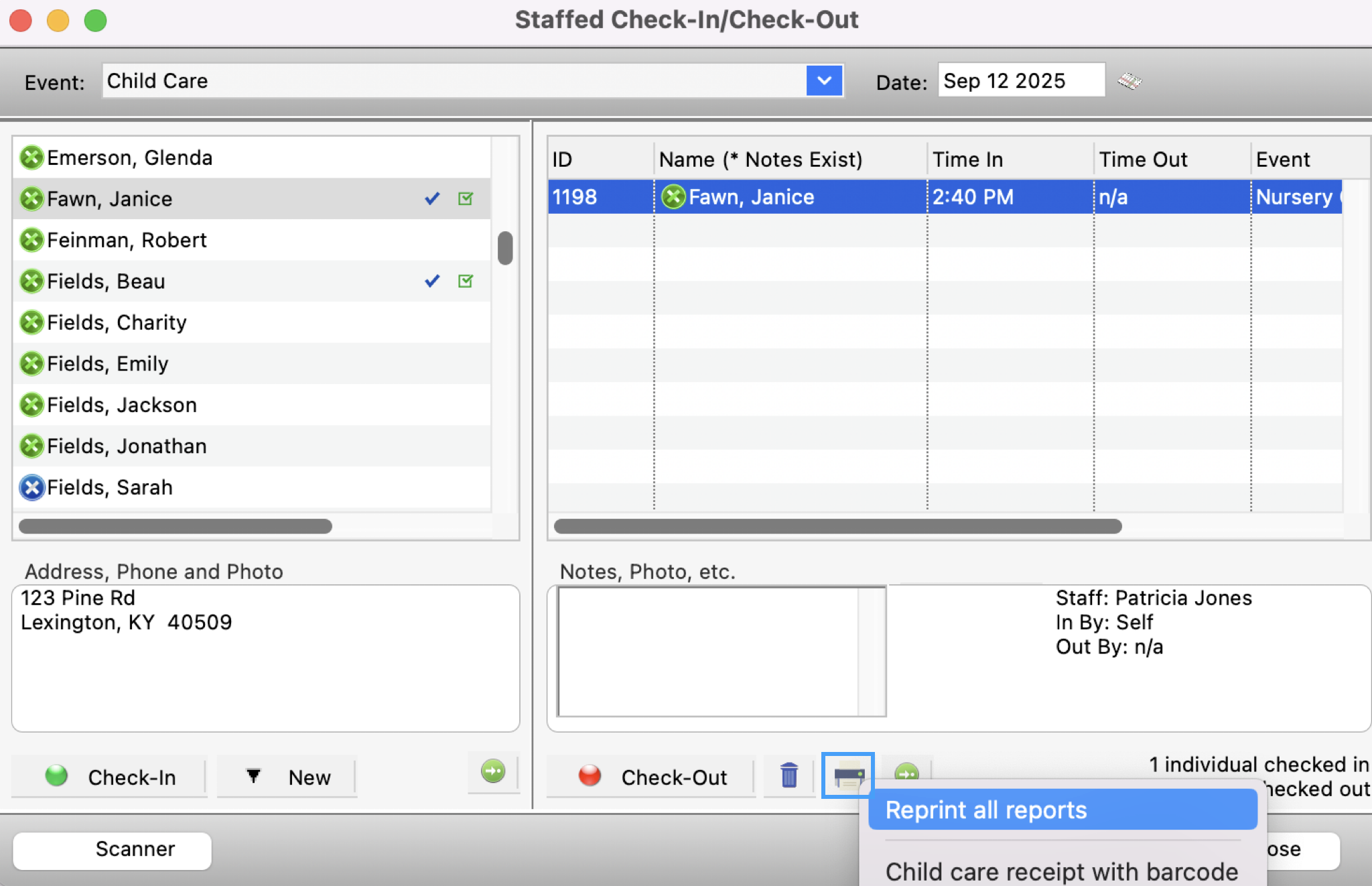Viewport: 1372px width, 886px height.
Task: Click the blue status icon beside Fields, Sarah
Action: [31, 487]
